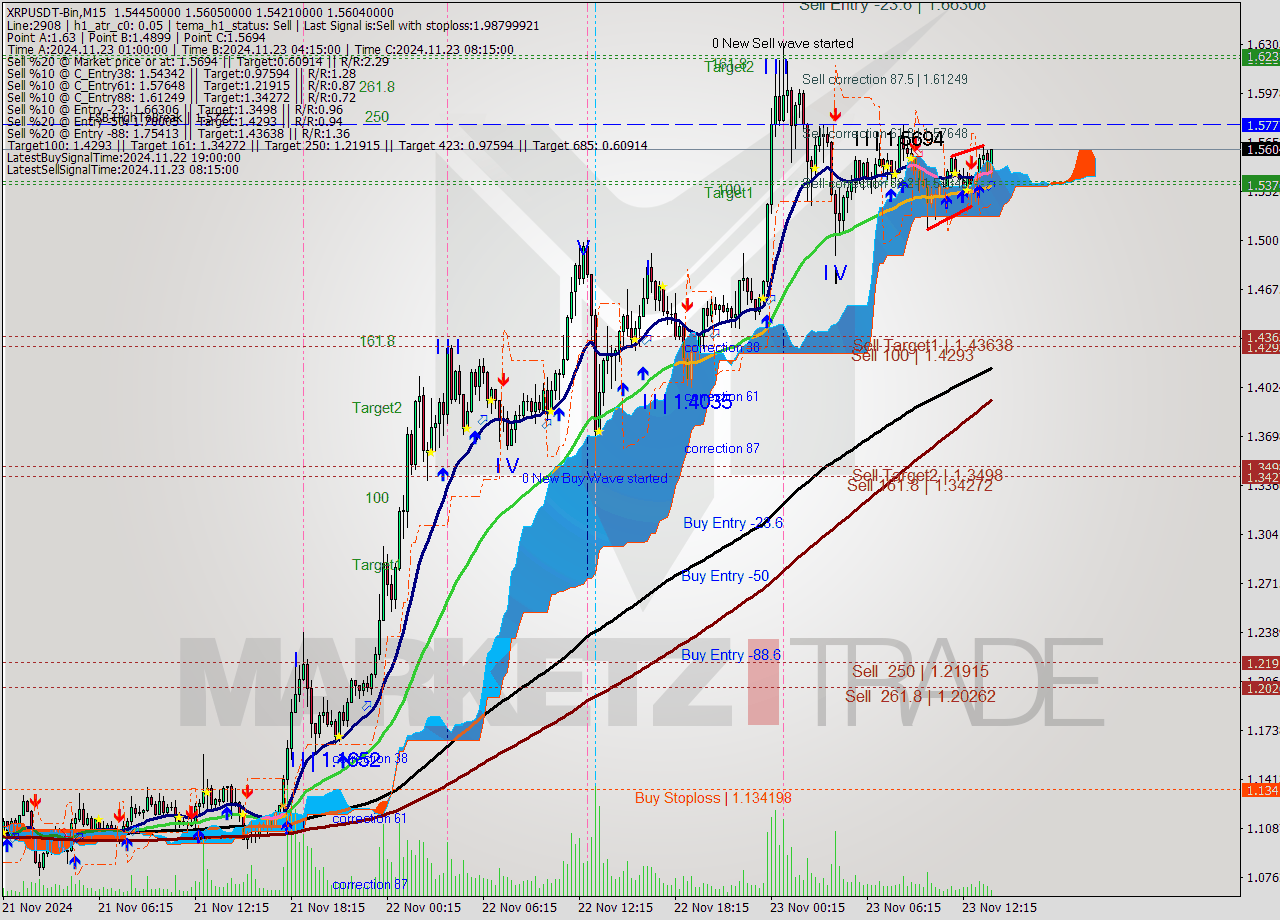This screenshot has height=920, width=1280.
Task: Click the 'Buy Stoploss | 1.134198' label
Action: pos(713,798)
